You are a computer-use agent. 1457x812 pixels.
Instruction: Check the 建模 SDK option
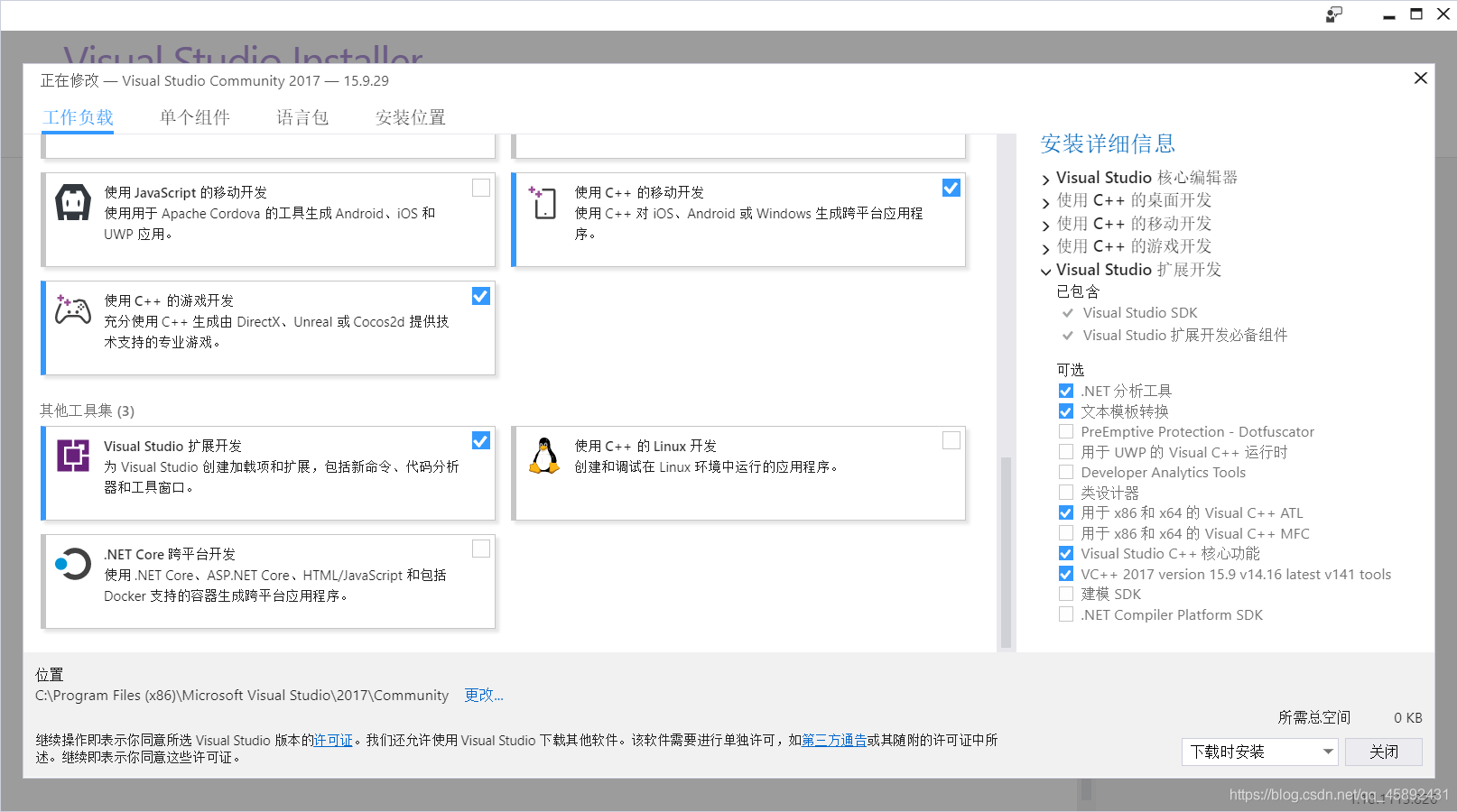pyautogui.click(x=1066, y=594)
